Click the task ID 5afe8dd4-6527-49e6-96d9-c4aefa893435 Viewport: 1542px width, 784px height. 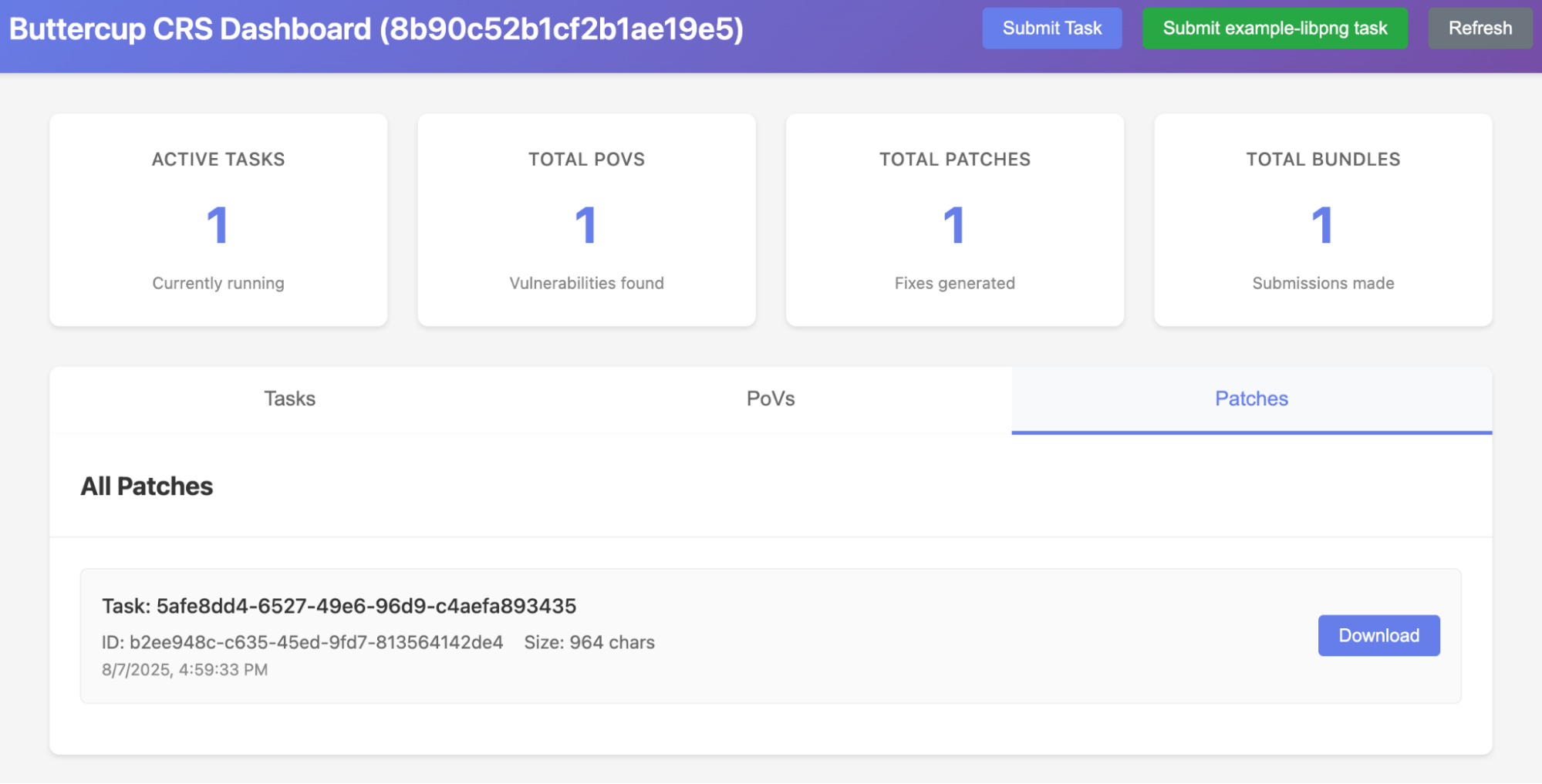pyautogui.click(x=338, y=606)
